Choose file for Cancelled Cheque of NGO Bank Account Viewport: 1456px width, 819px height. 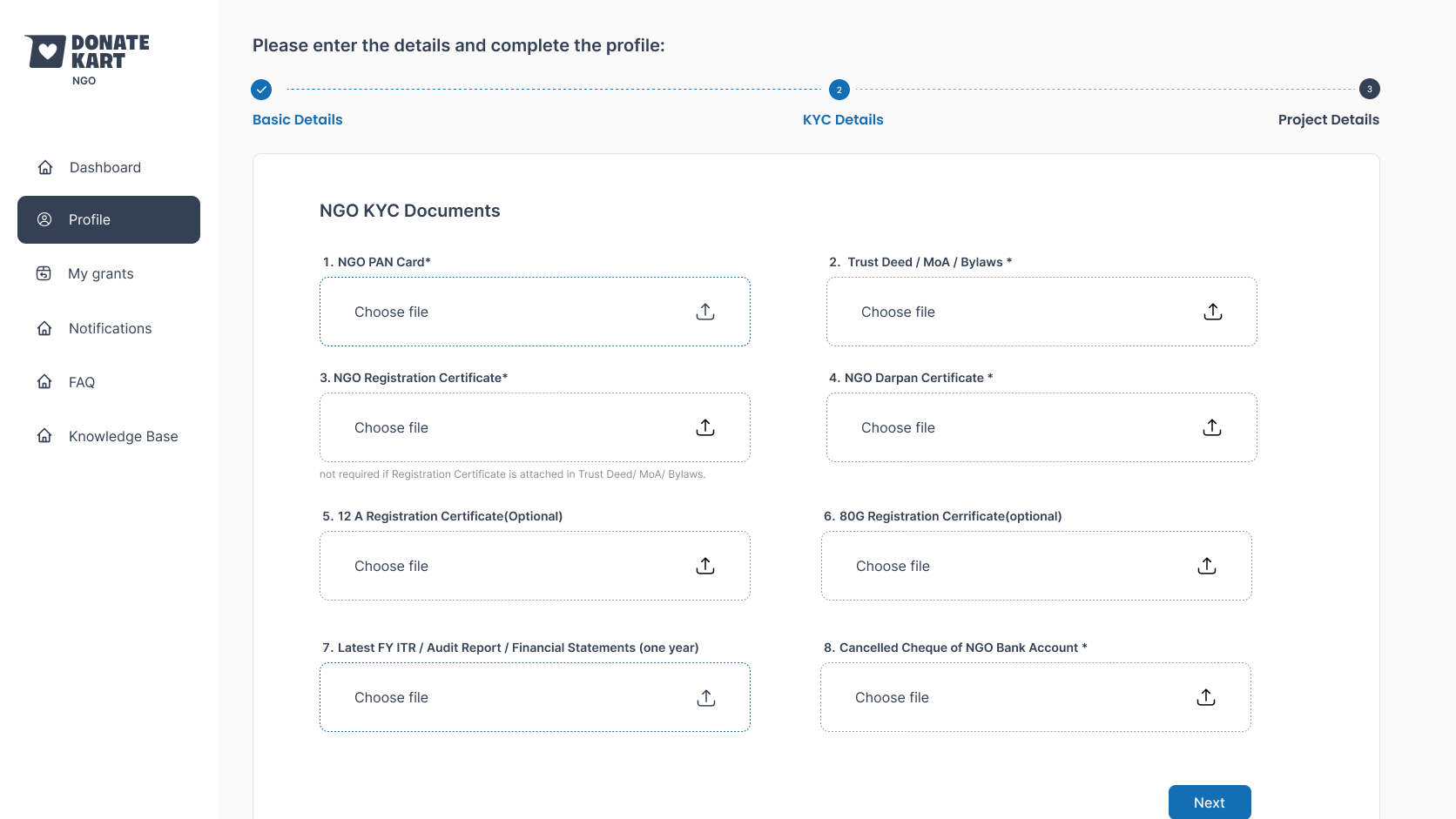1035,697
